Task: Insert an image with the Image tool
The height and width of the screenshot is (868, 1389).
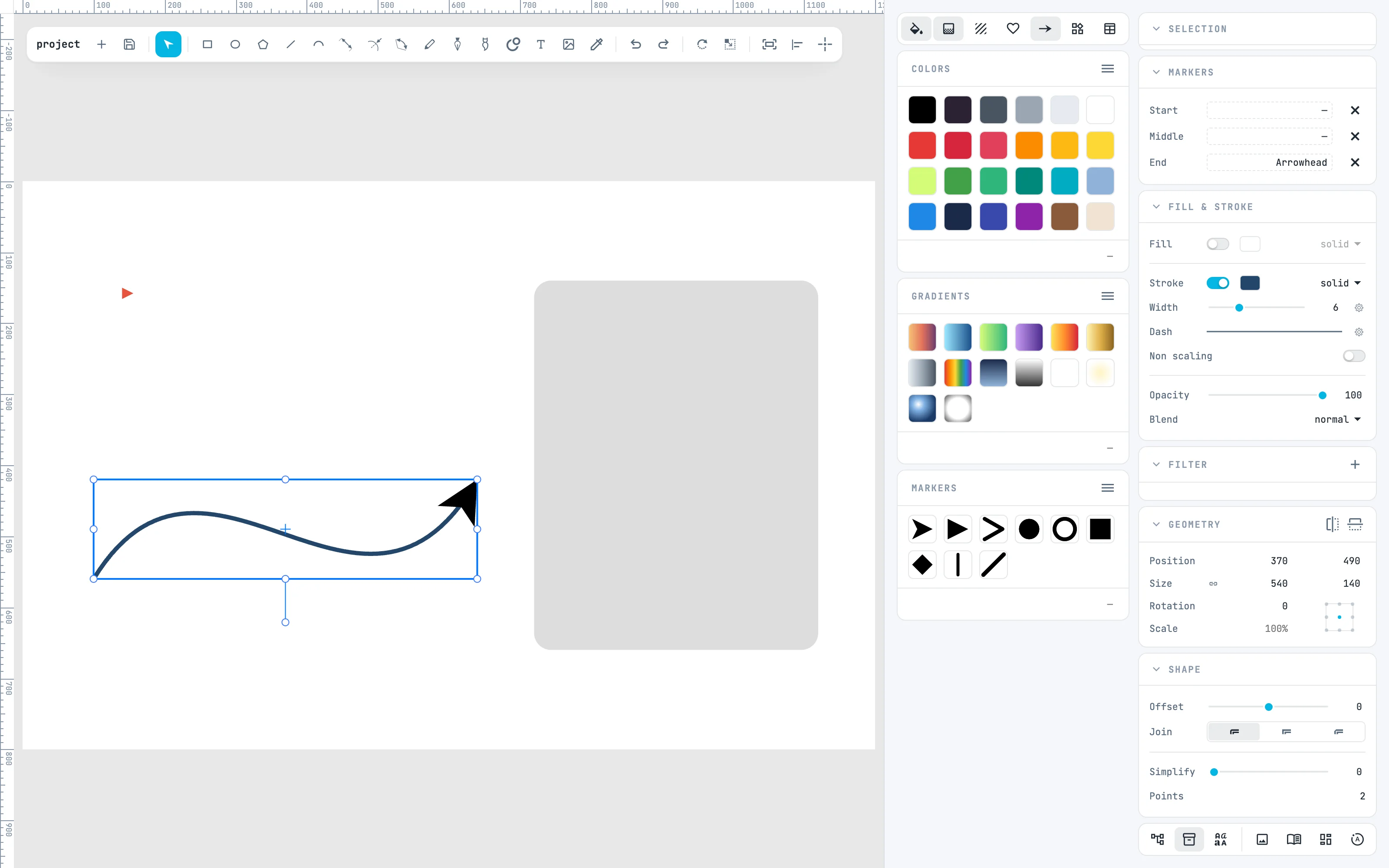Action: tap(568, 44)
